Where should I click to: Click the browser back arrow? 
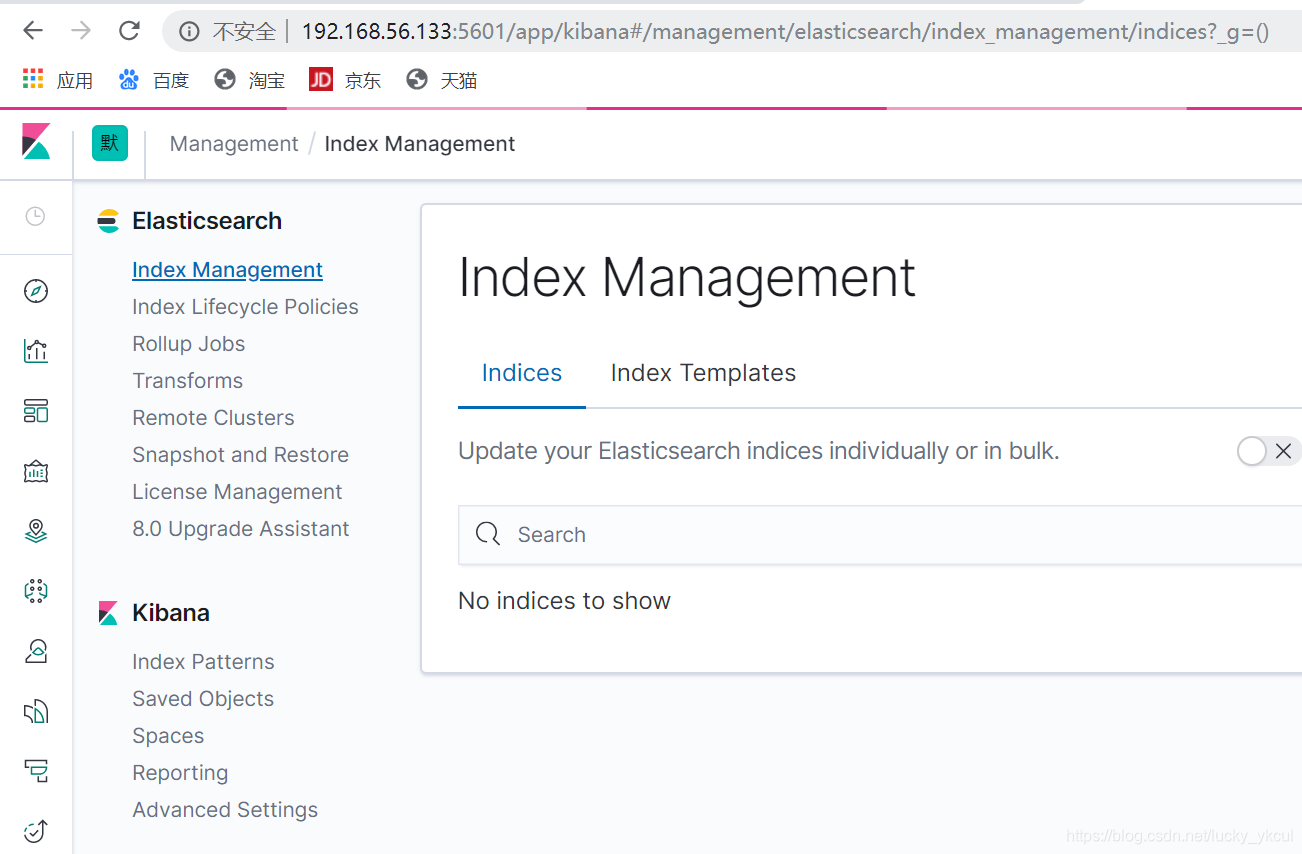point(33,31)
